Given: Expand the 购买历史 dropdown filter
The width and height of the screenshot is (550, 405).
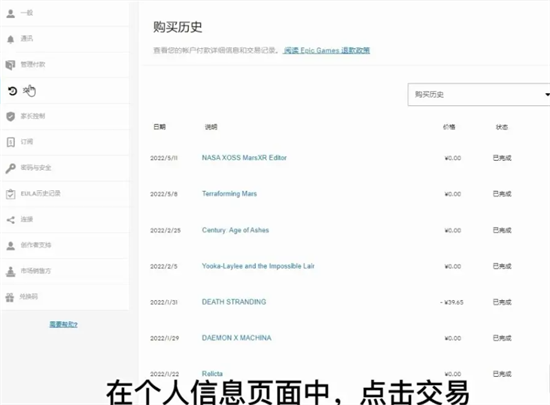Looking at the screenshot, I should pyautogui.click(x=479, y=94).
